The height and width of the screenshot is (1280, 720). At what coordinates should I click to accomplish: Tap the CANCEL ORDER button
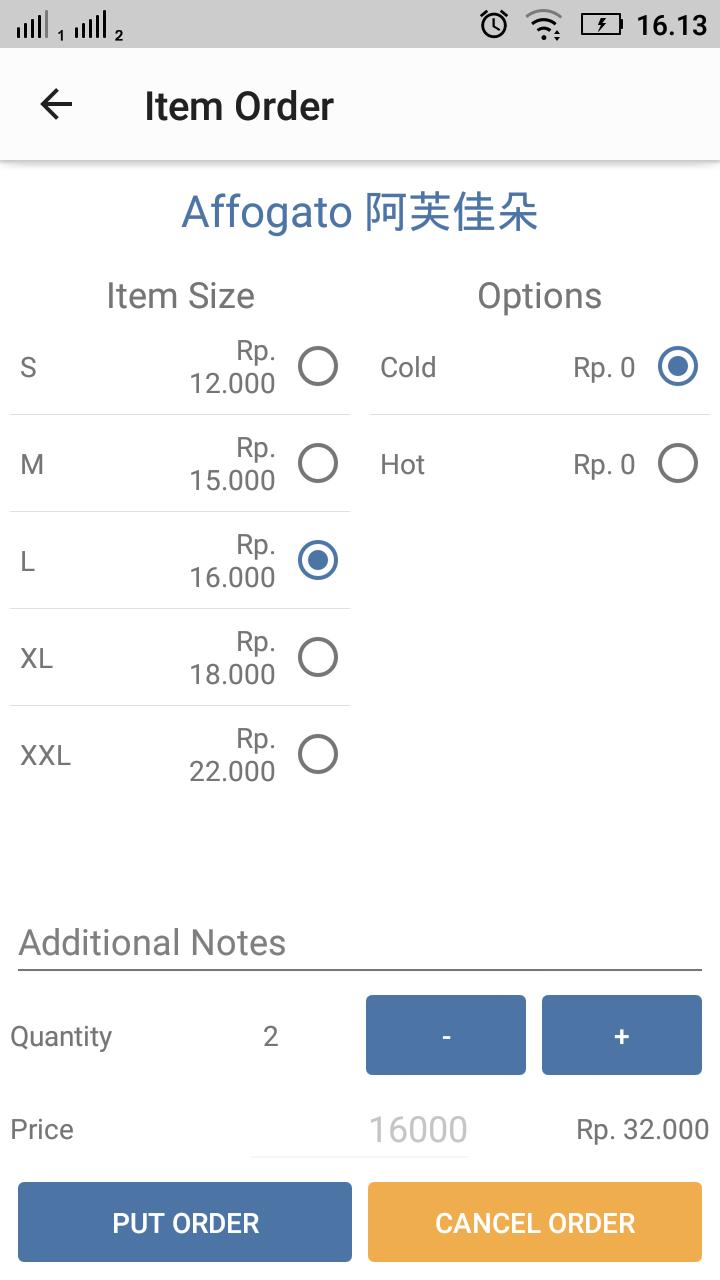coord(535,1222)
